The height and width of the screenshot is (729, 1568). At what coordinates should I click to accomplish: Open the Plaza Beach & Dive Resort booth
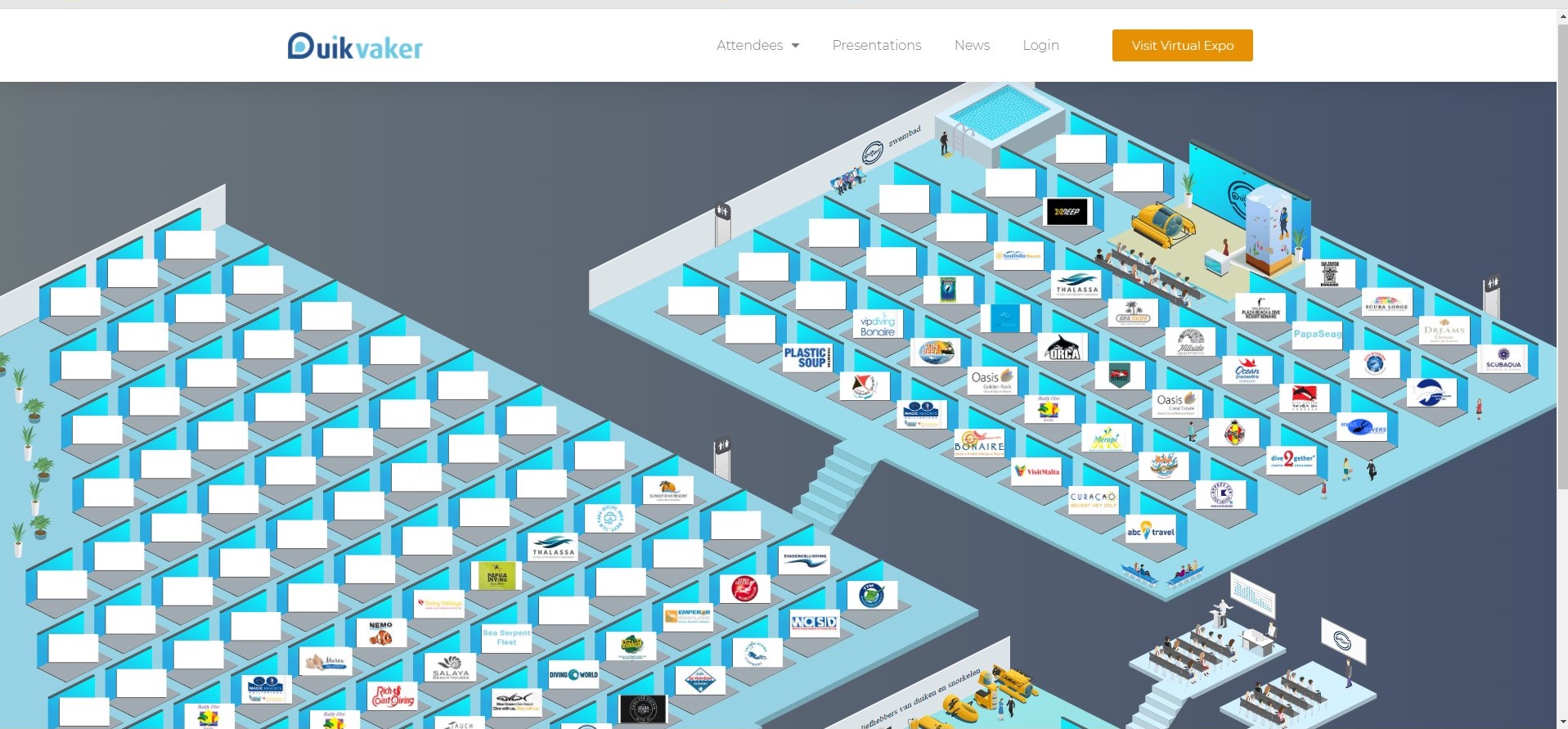click(x=1260, y=308)
